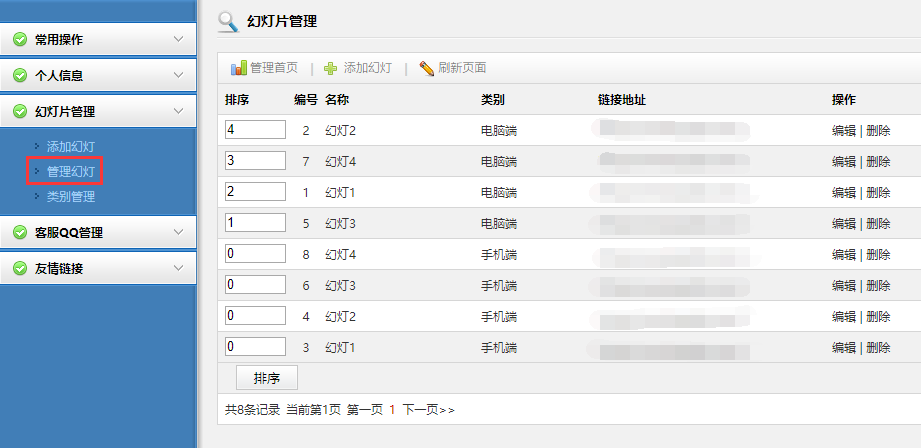Click green check icon beside 个人信息
Image resolution: width=921 pixels, height=448 pixels.
point(20,76)
